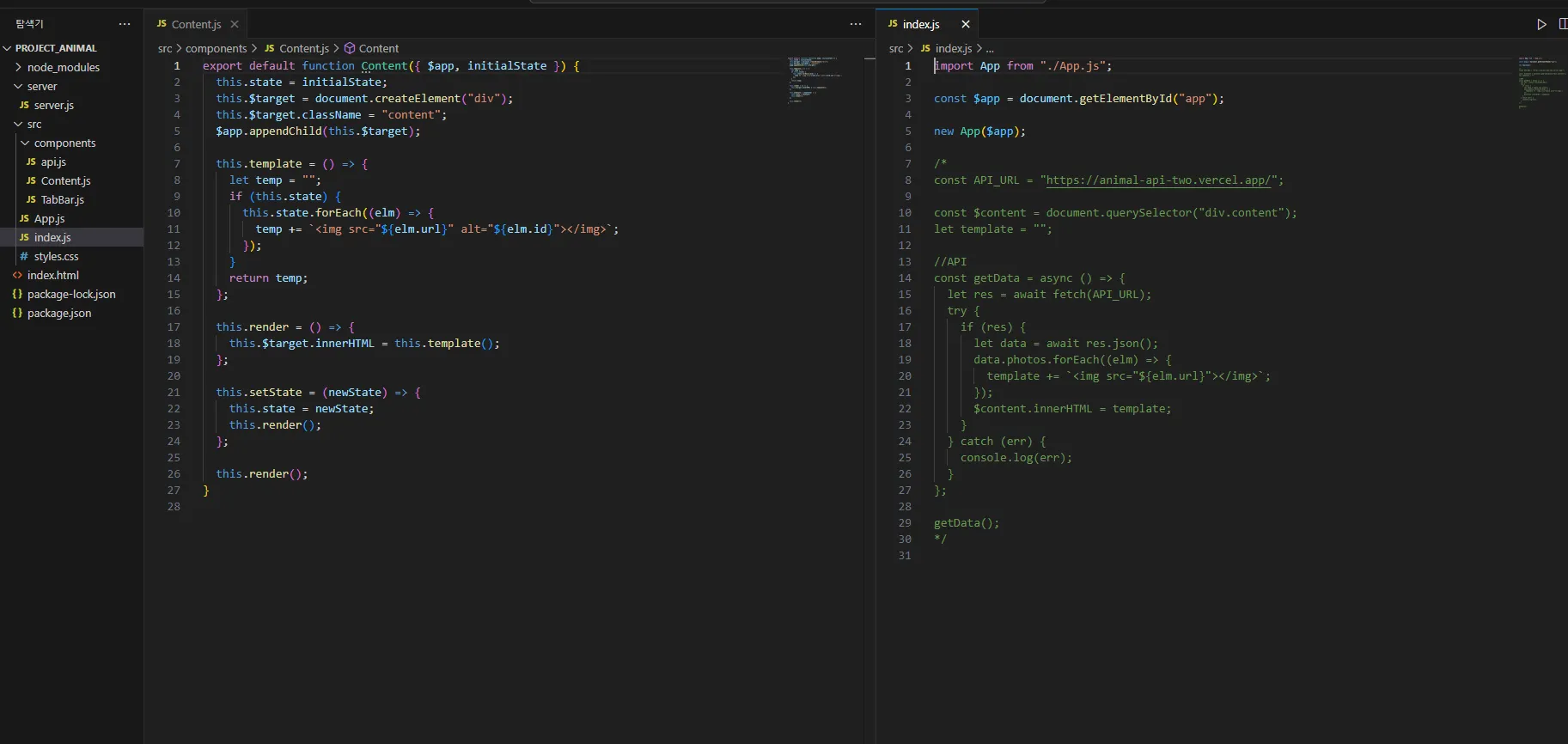Click the Content symbol cube icon in breadcrumb
The height and width of the screenshot is (744, 1568).
coord(350,48)
